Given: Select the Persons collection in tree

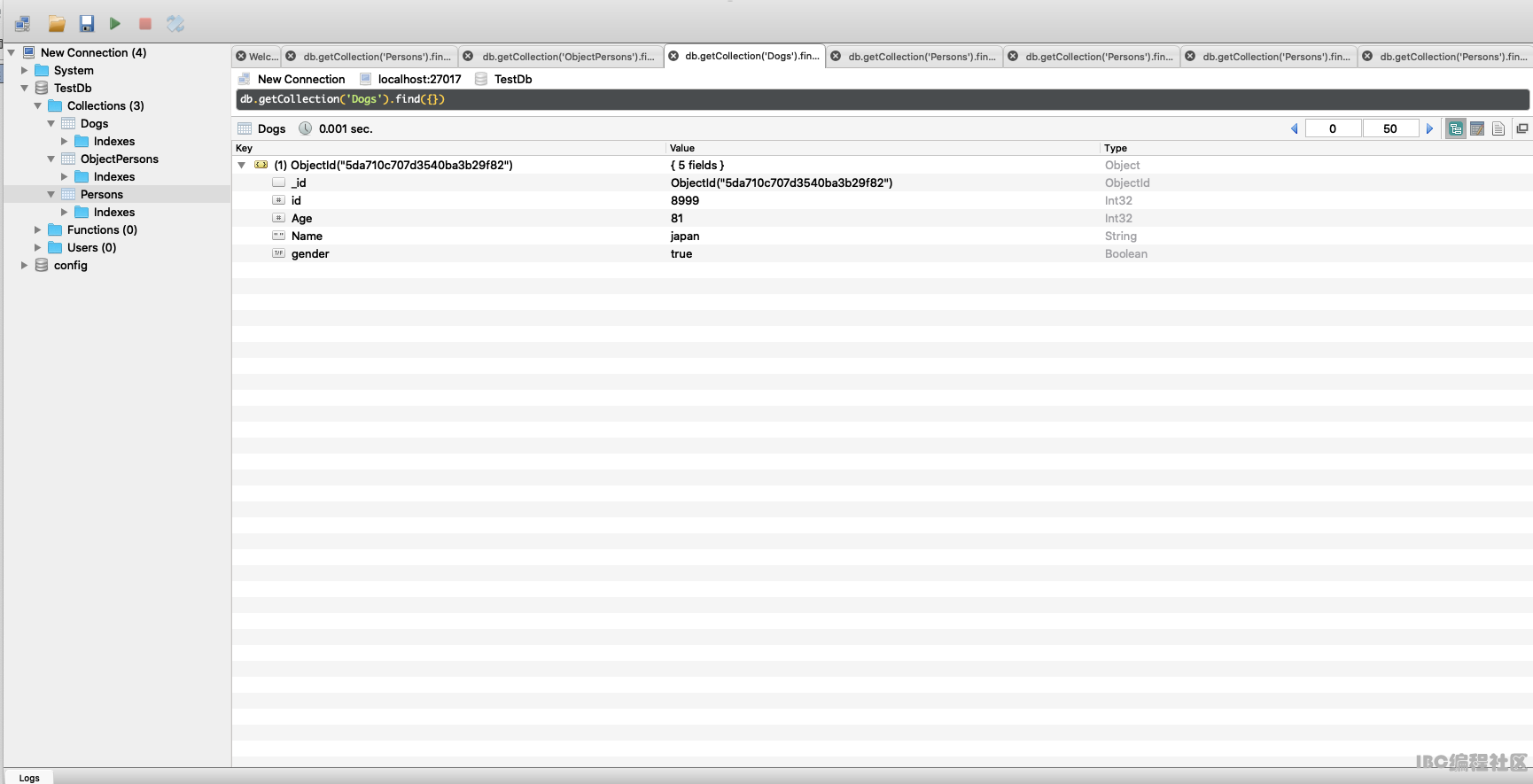Looking at the screenshot, I should tap(102, 194).
